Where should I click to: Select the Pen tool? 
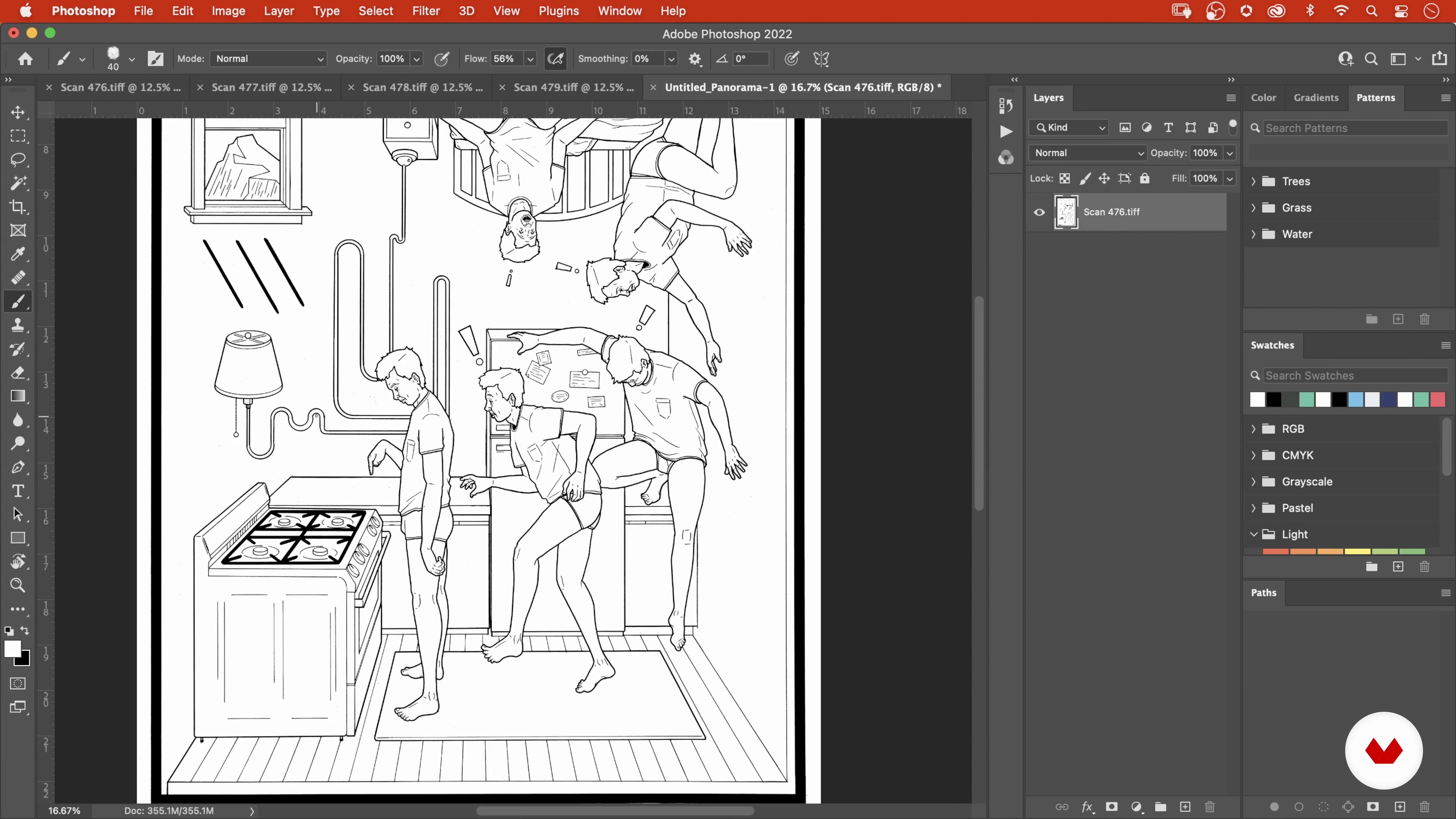[x=18, y=468]
